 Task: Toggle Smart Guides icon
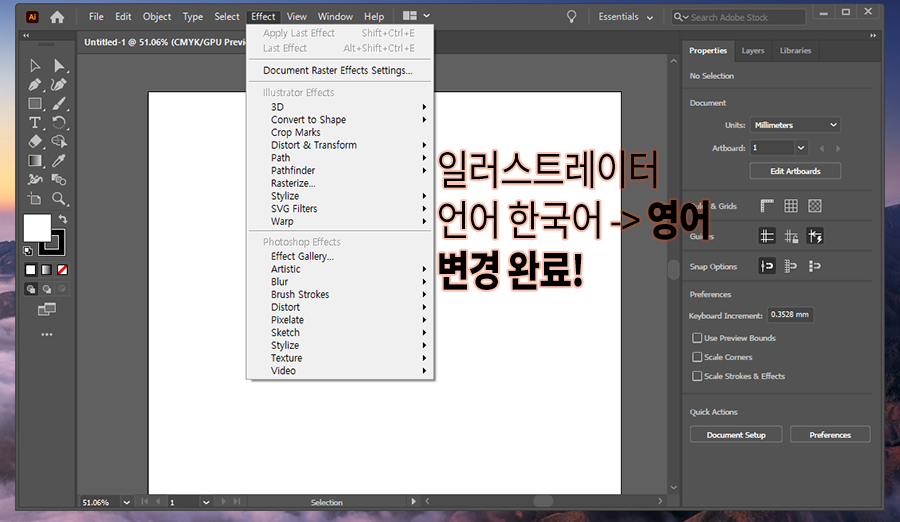coord(814,236)
